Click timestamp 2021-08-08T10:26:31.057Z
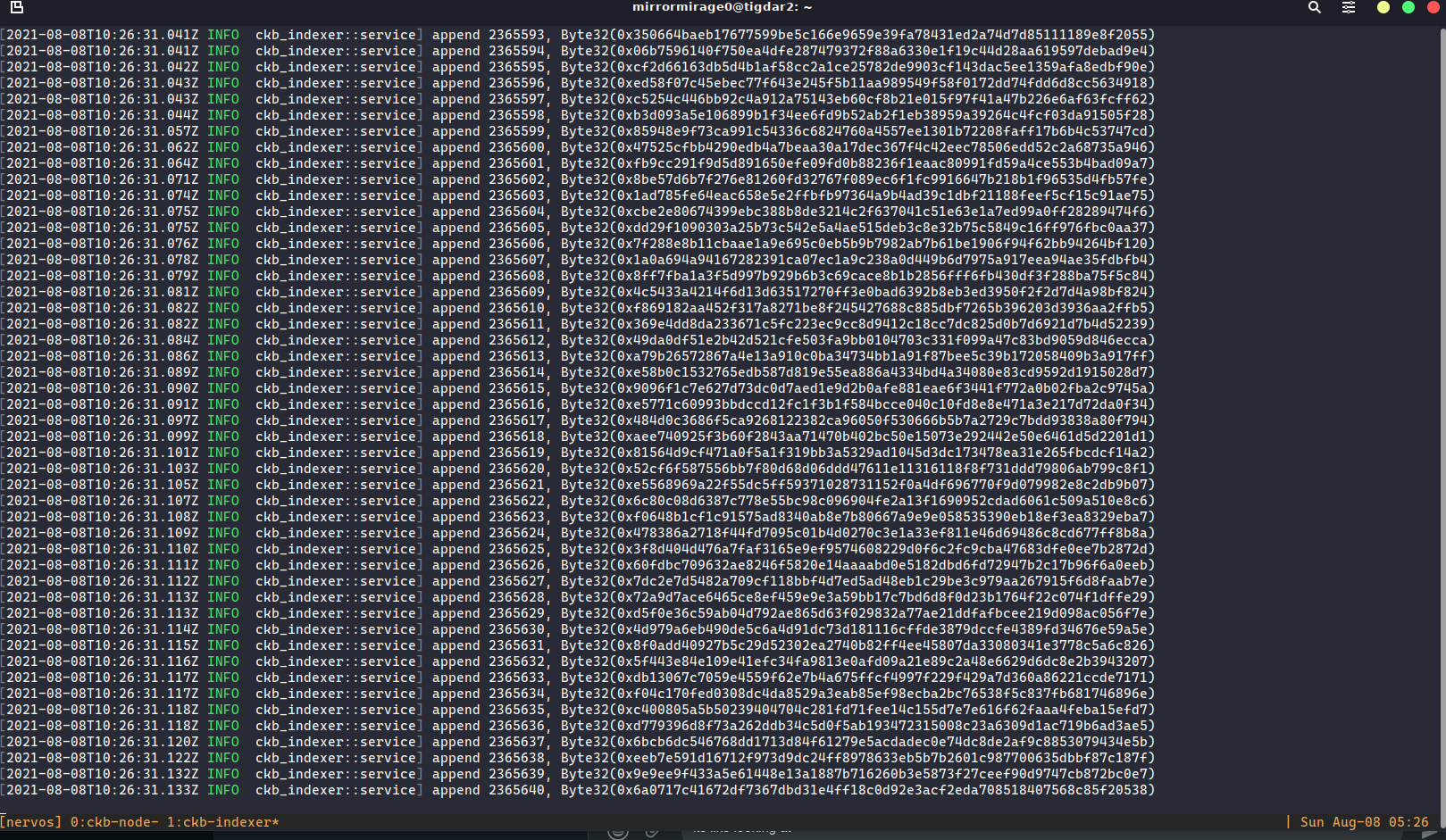The width and height of the screenshot is (1446, 840). pos(103,131)
